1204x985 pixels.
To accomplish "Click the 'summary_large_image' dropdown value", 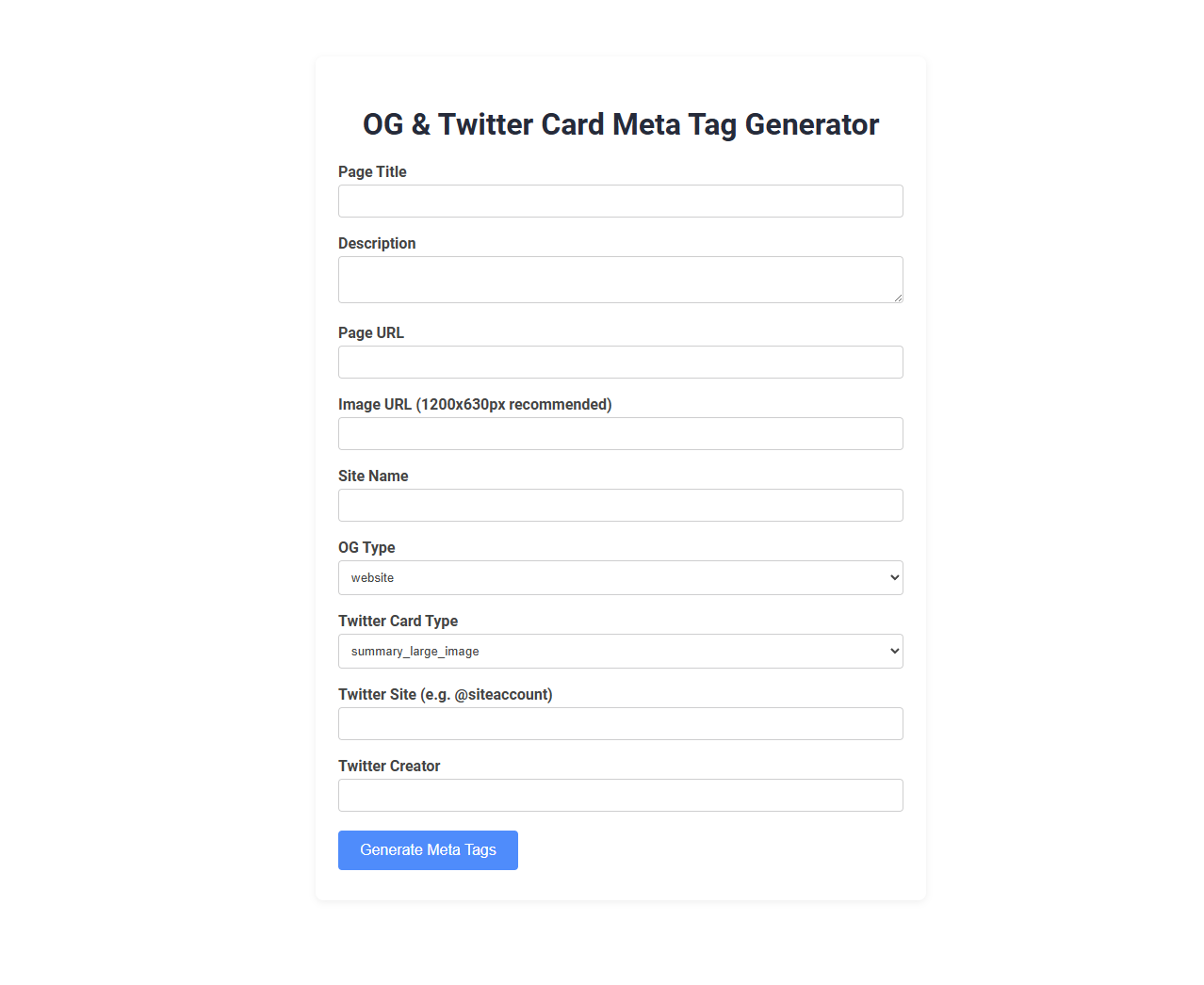I will click(620, 651).
